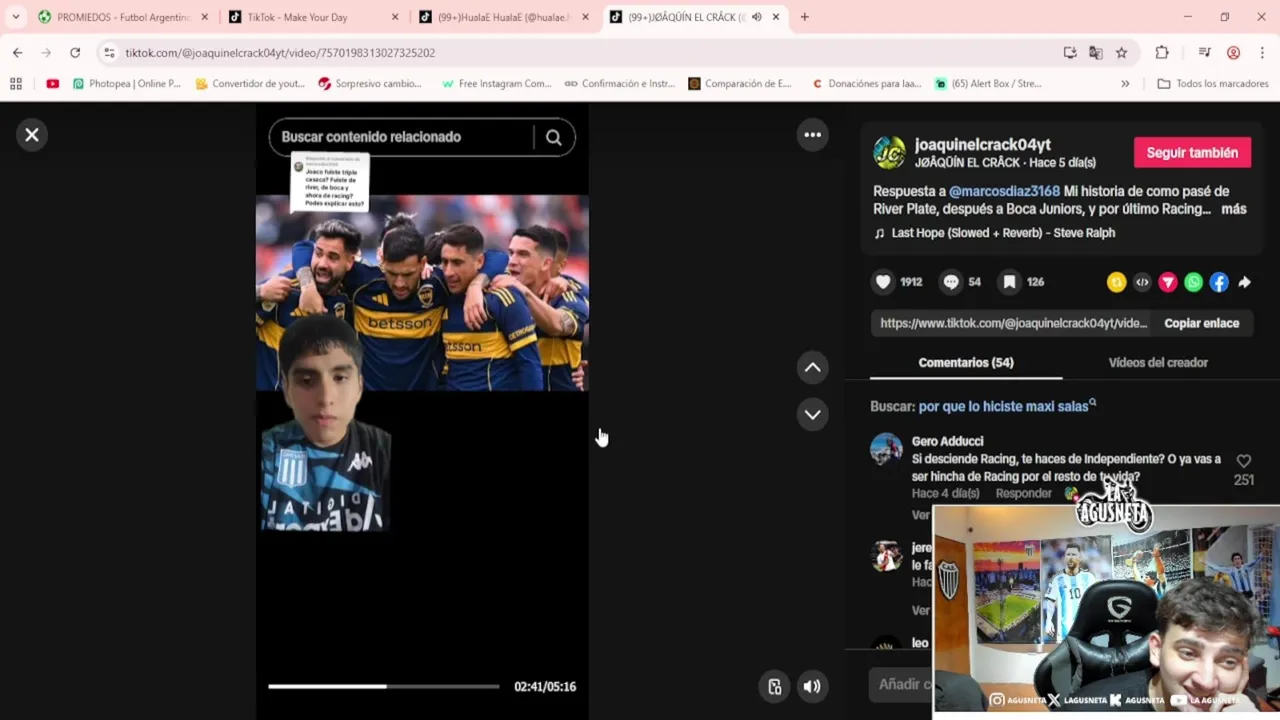Click Copiar enlace button
The width and height of the screenshot is (1280, 720).
click(x=1201, y=323)
